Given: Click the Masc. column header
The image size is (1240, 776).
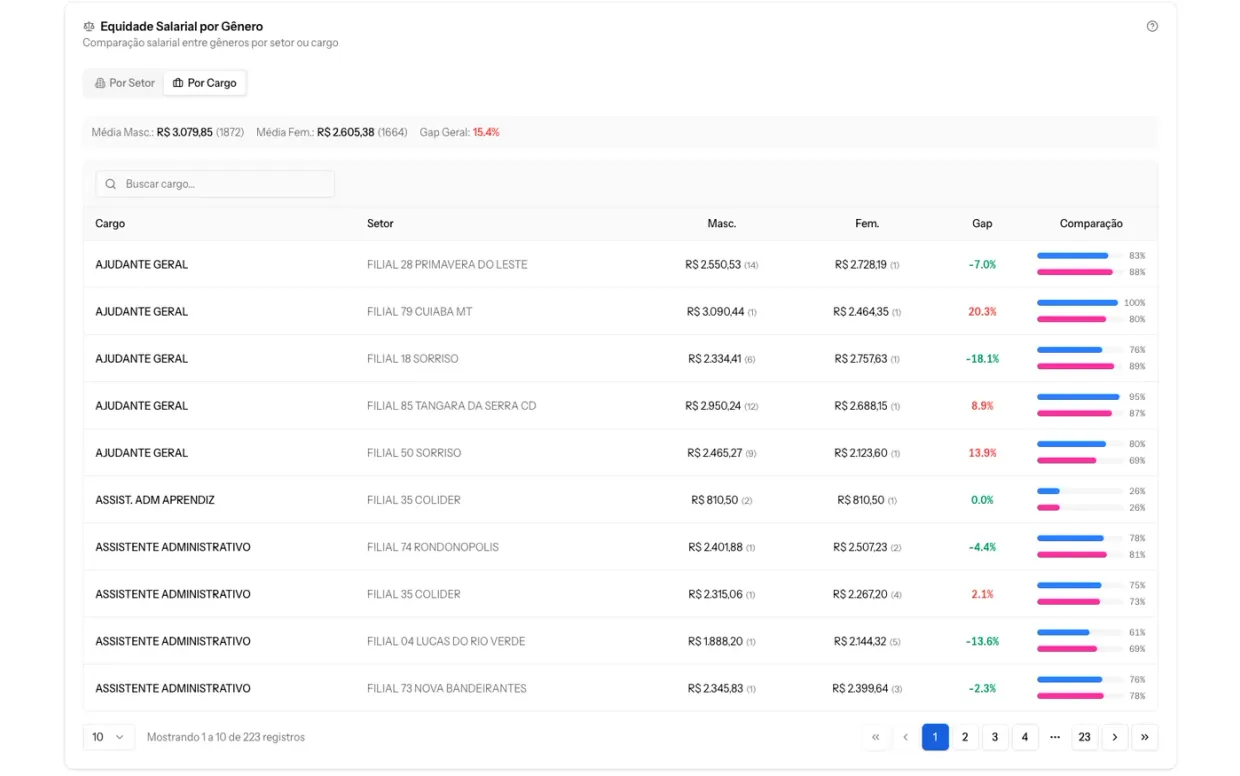Looking at the screenshot, I should (x=722, y=224).
